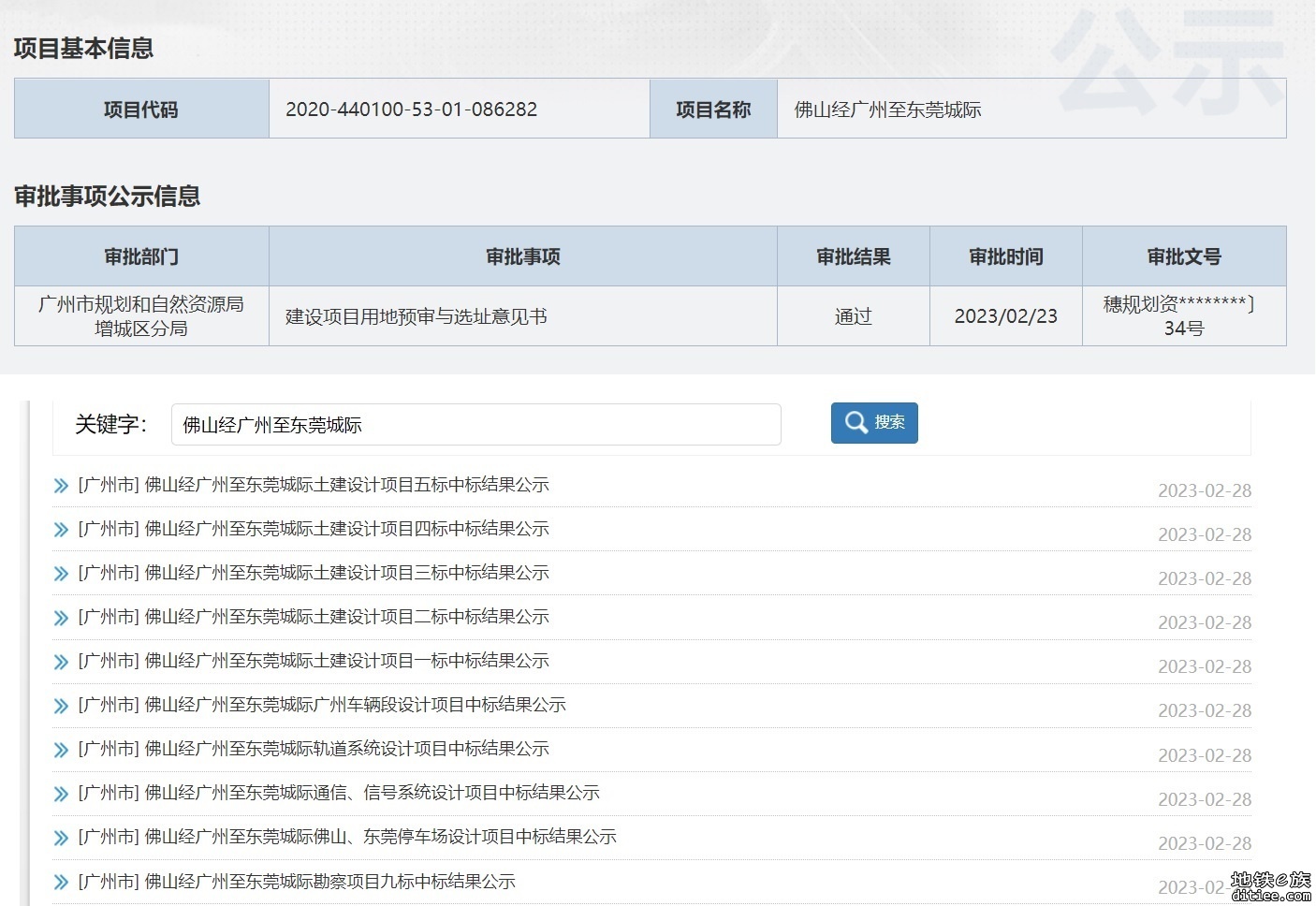The image size is (1316, 906).
Task: Click date 2023-02-28 on 二标 row
Action: pyautogui.click(x=1205, y=622)
